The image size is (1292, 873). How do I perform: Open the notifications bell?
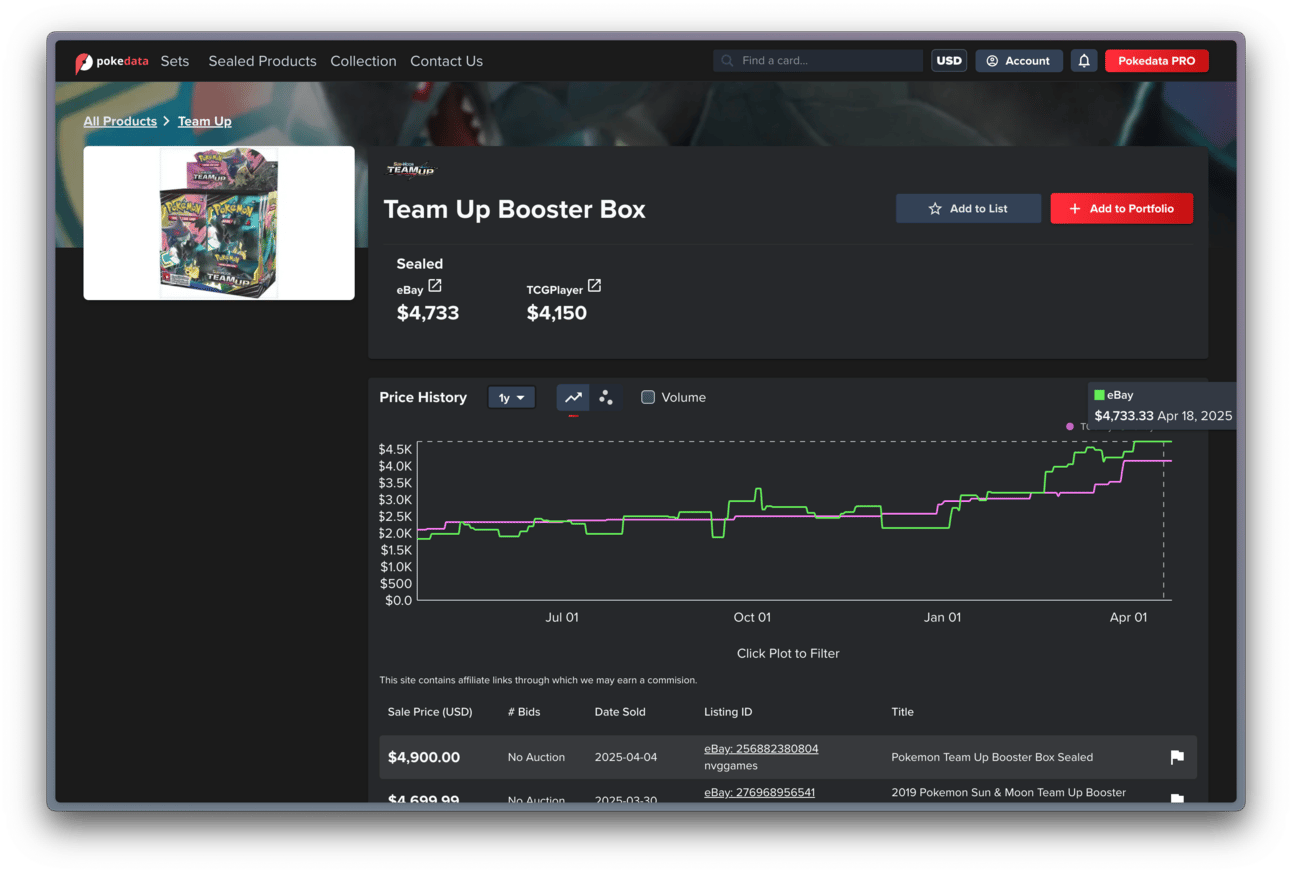(x=1083, y=61)
